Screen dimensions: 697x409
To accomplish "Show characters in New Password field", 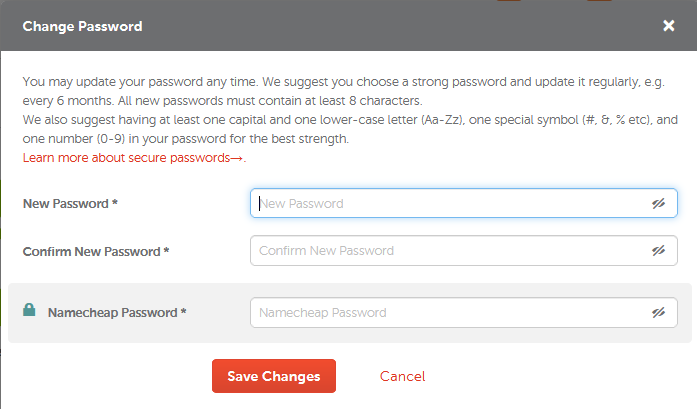I will (658, 204).
